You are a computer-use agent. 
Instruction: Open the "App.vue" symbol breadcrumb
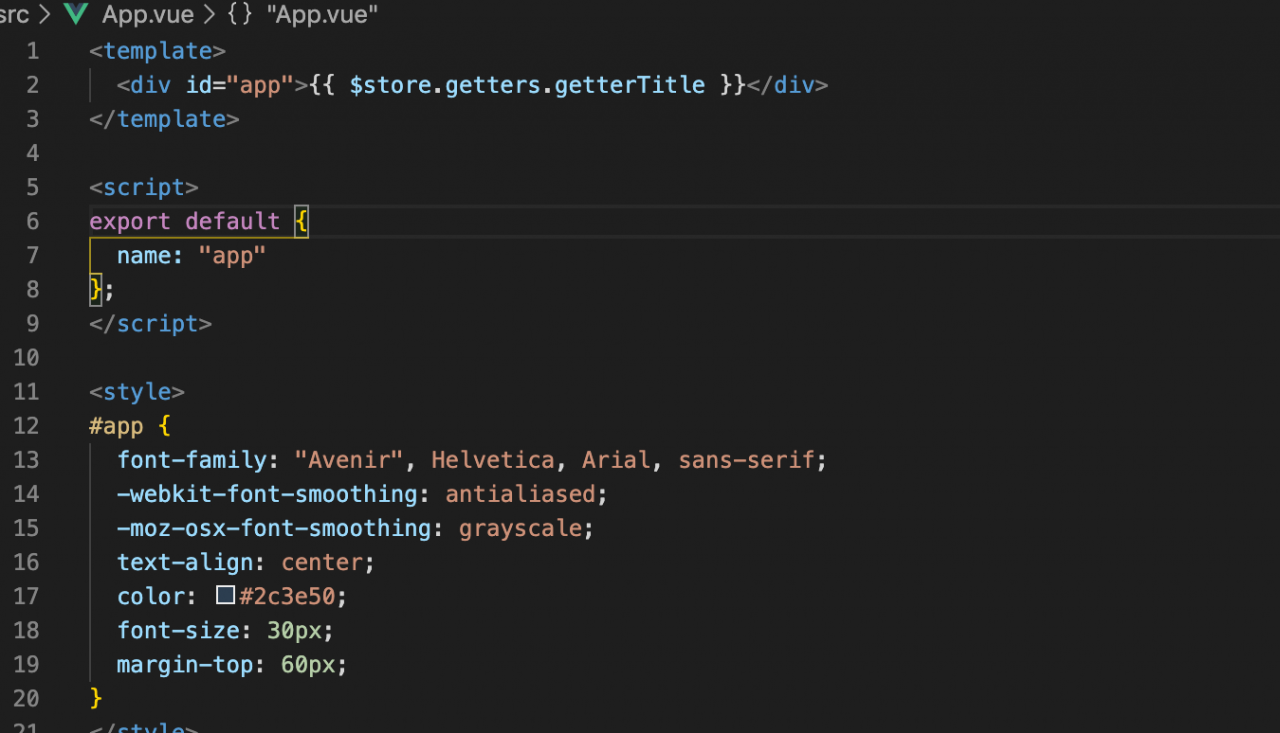(322, 14)
